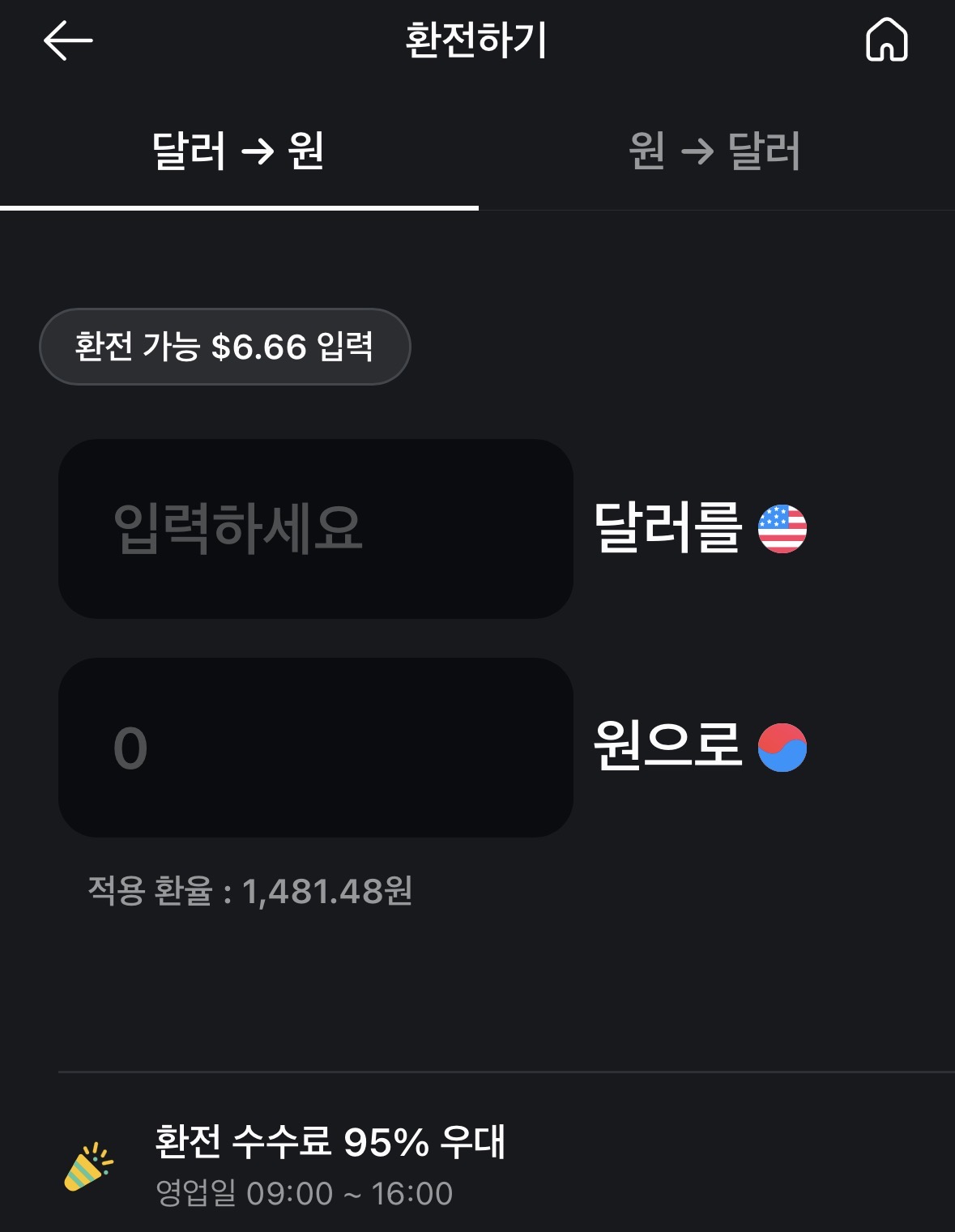Focus the 입력하세요 dollar amount field
The height and width of the screenshot is (1232, 955).
(315, 529)
